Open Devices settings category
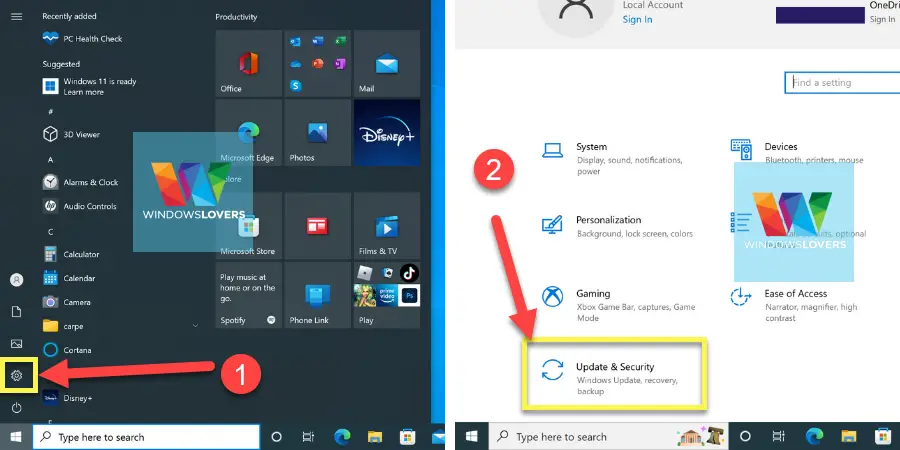Viewport: 900px width, 450px height. (798, 153)
